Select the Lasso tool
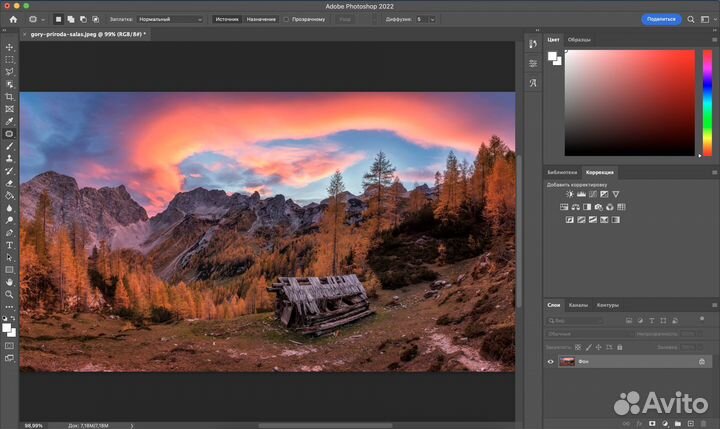720x429 pixels. point(9,72)
